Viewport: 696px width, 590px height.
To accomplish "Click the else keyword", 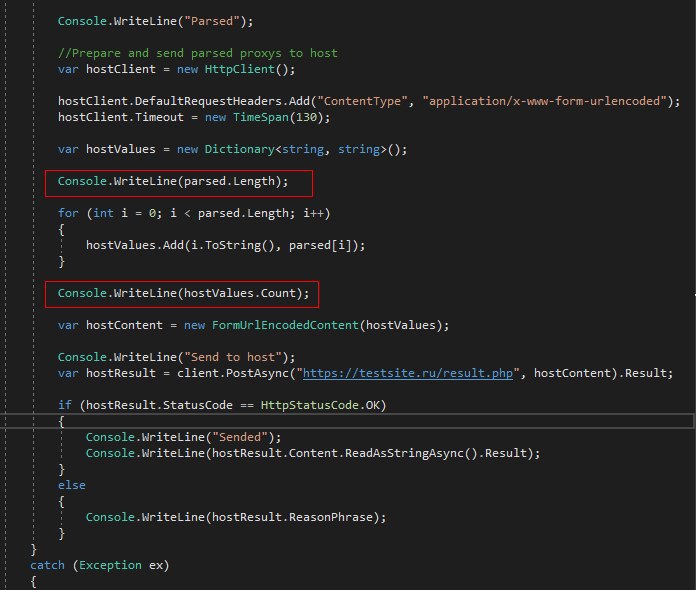I will 71,485.
